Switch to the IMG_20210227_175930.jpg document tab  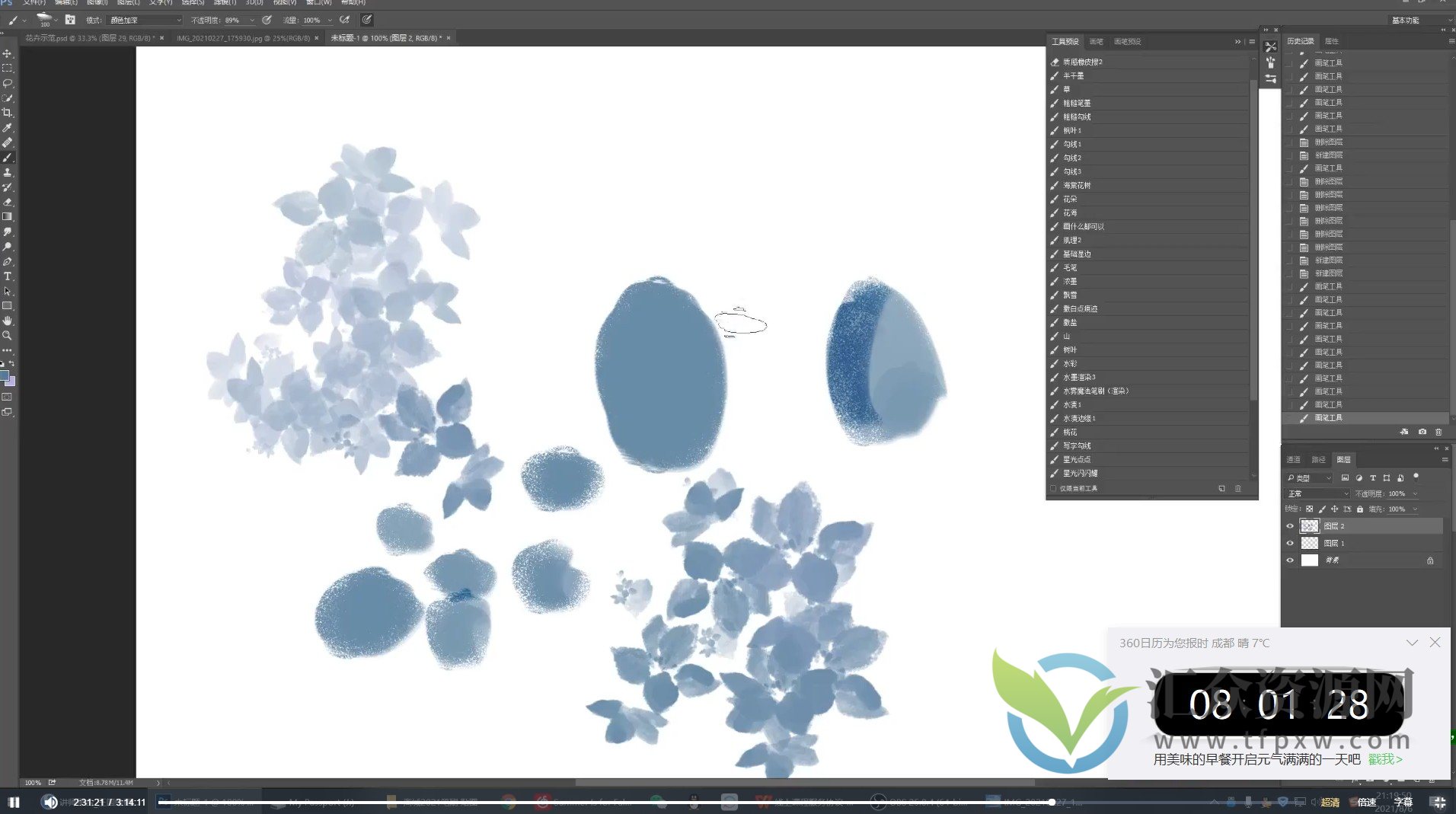[242, 38]
